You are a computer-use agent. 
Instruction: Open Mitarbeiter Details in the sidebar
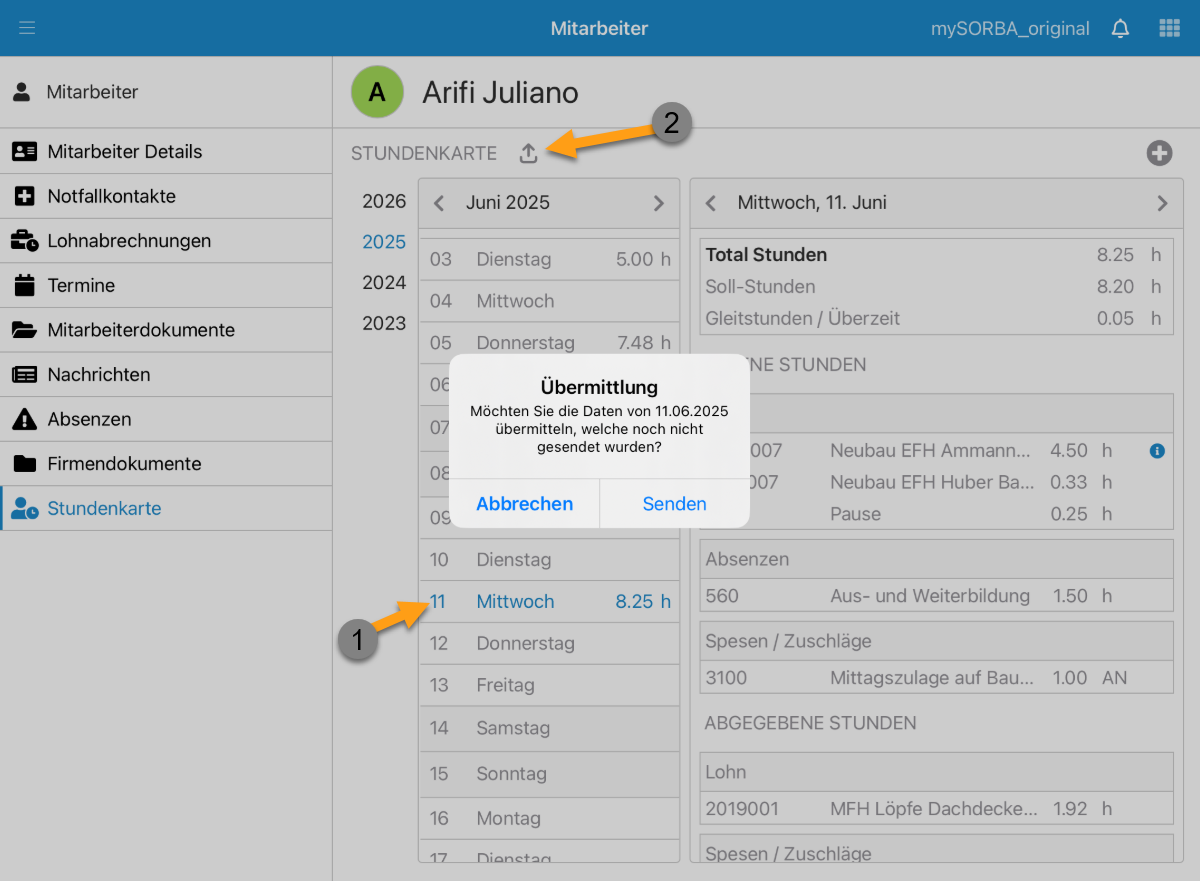(x=124, y=152)
